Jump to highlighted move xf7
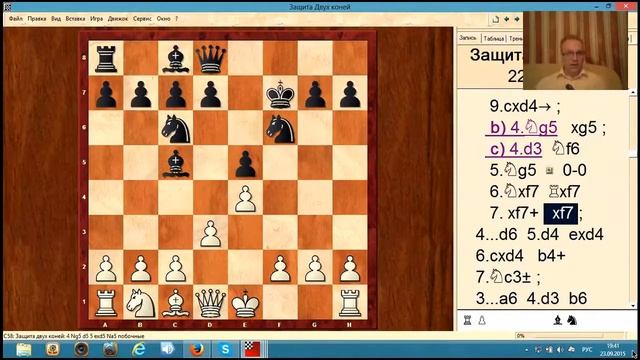The width and height of the screenshot is (640, 360). coord(561,213)
